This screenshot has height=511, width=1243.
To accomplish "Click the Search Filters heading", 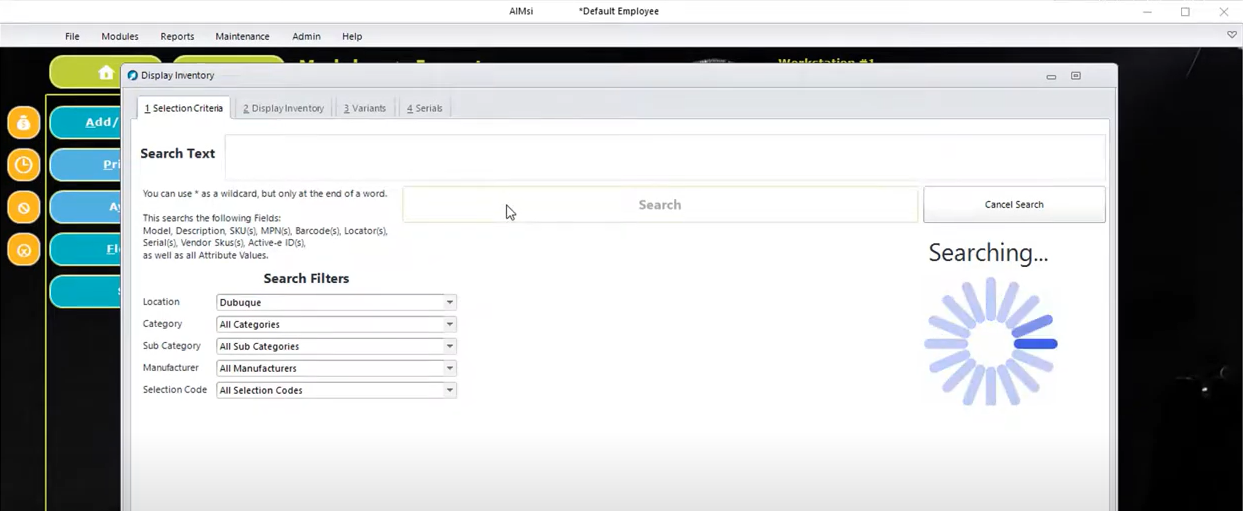I will (x=306, y=279).
